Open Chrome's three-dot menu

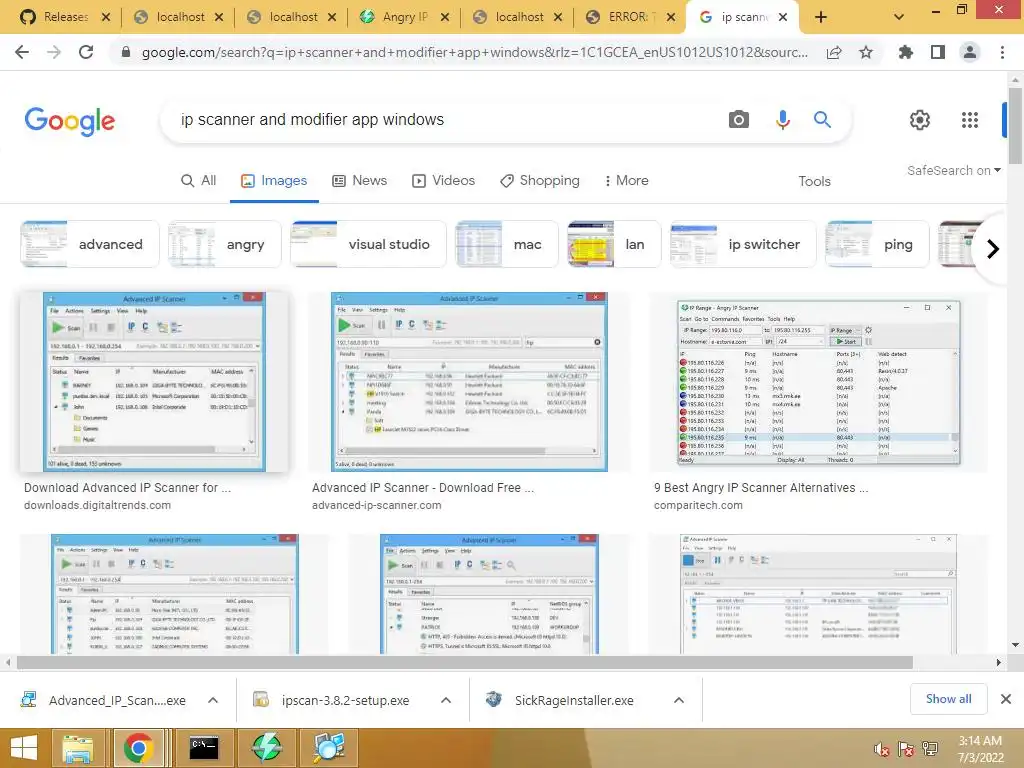(1002, 52)
